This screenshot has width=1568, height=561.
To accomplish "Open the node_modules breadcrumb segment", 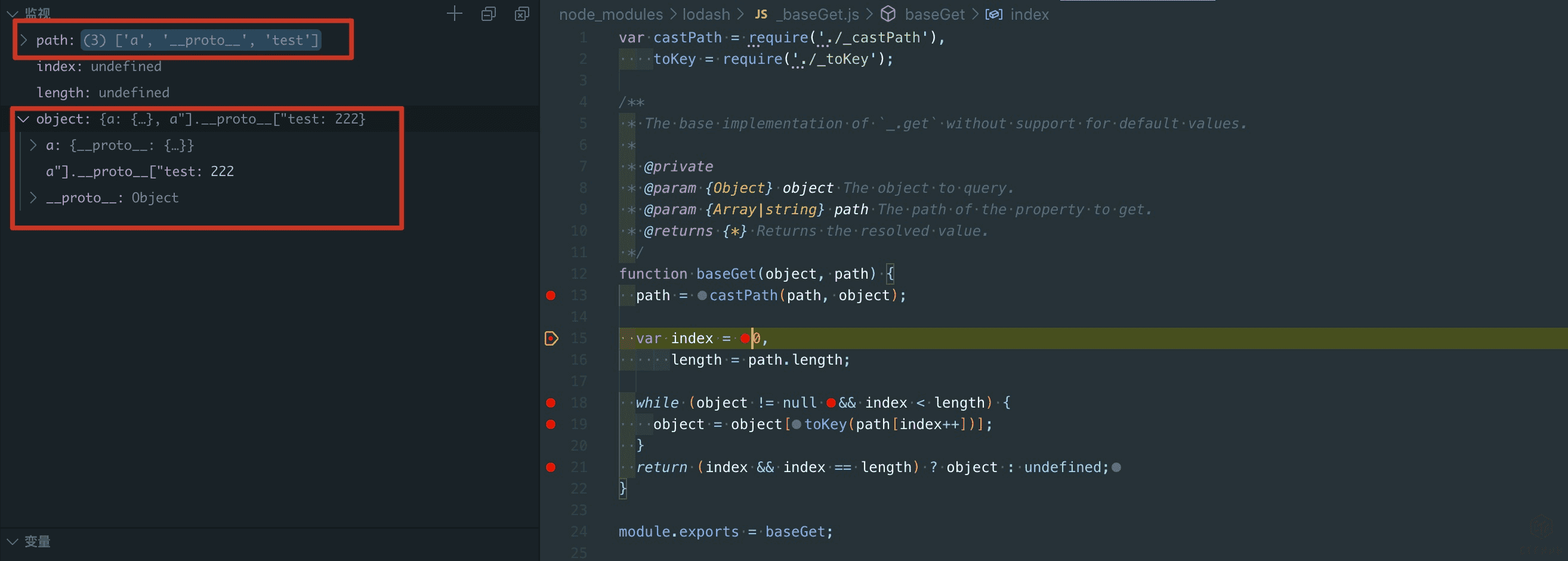I will (x=610, y=14).
